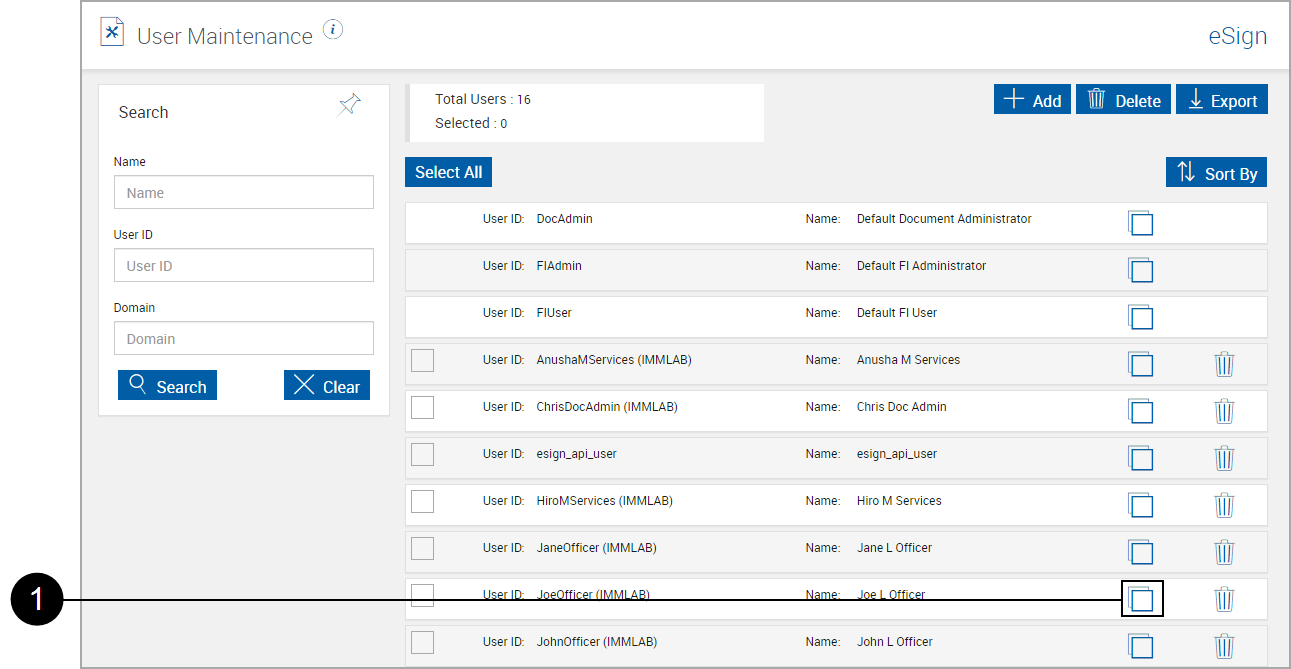Click the JaneOfficer (IMMLAB) user ID
Screen dimensions: 1291x669
pos(597,547)
